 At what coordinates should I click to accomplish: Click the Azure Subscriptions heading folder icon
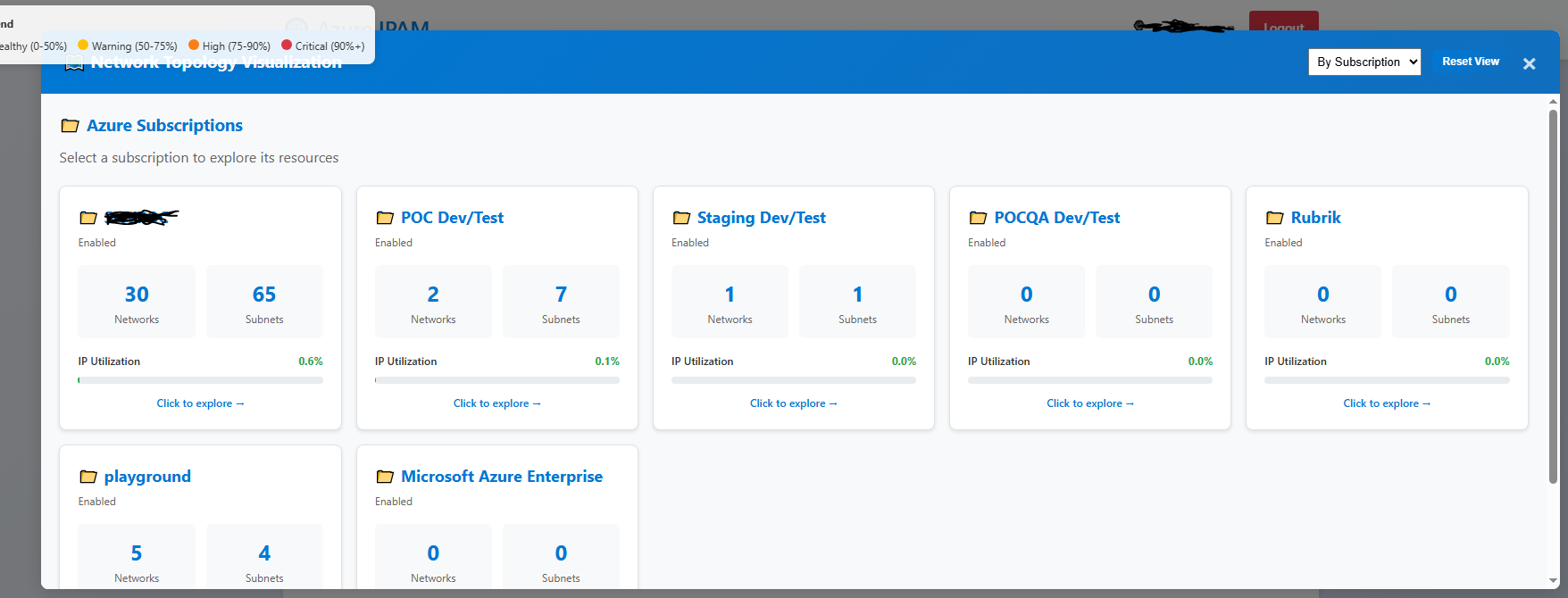click(x=70, y=126)
